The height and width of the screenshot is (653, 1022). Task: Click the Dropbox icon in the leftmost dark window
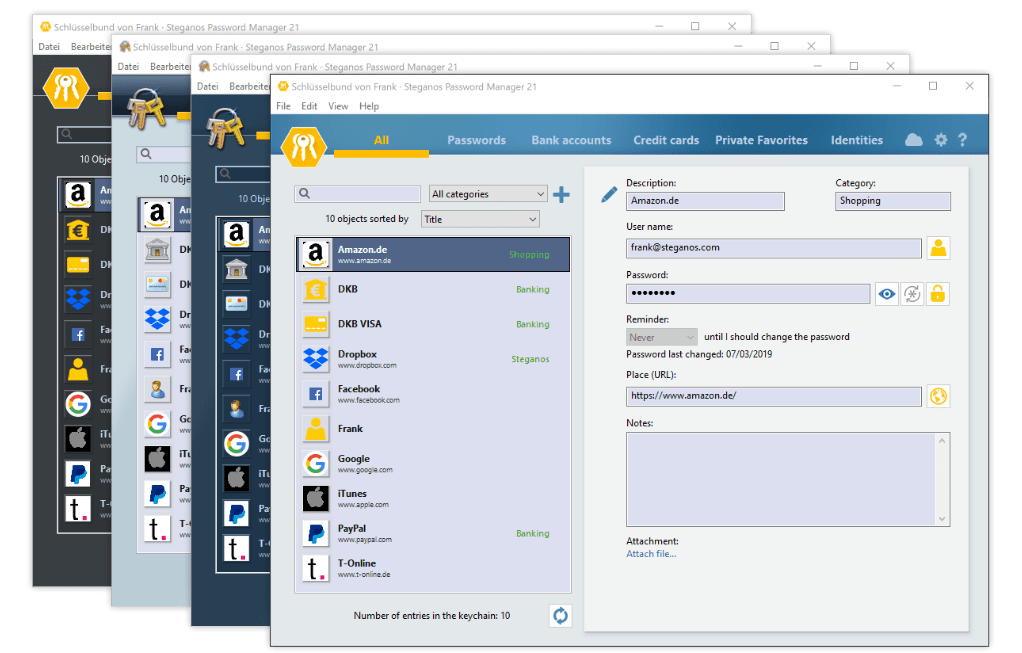(78, 299)
